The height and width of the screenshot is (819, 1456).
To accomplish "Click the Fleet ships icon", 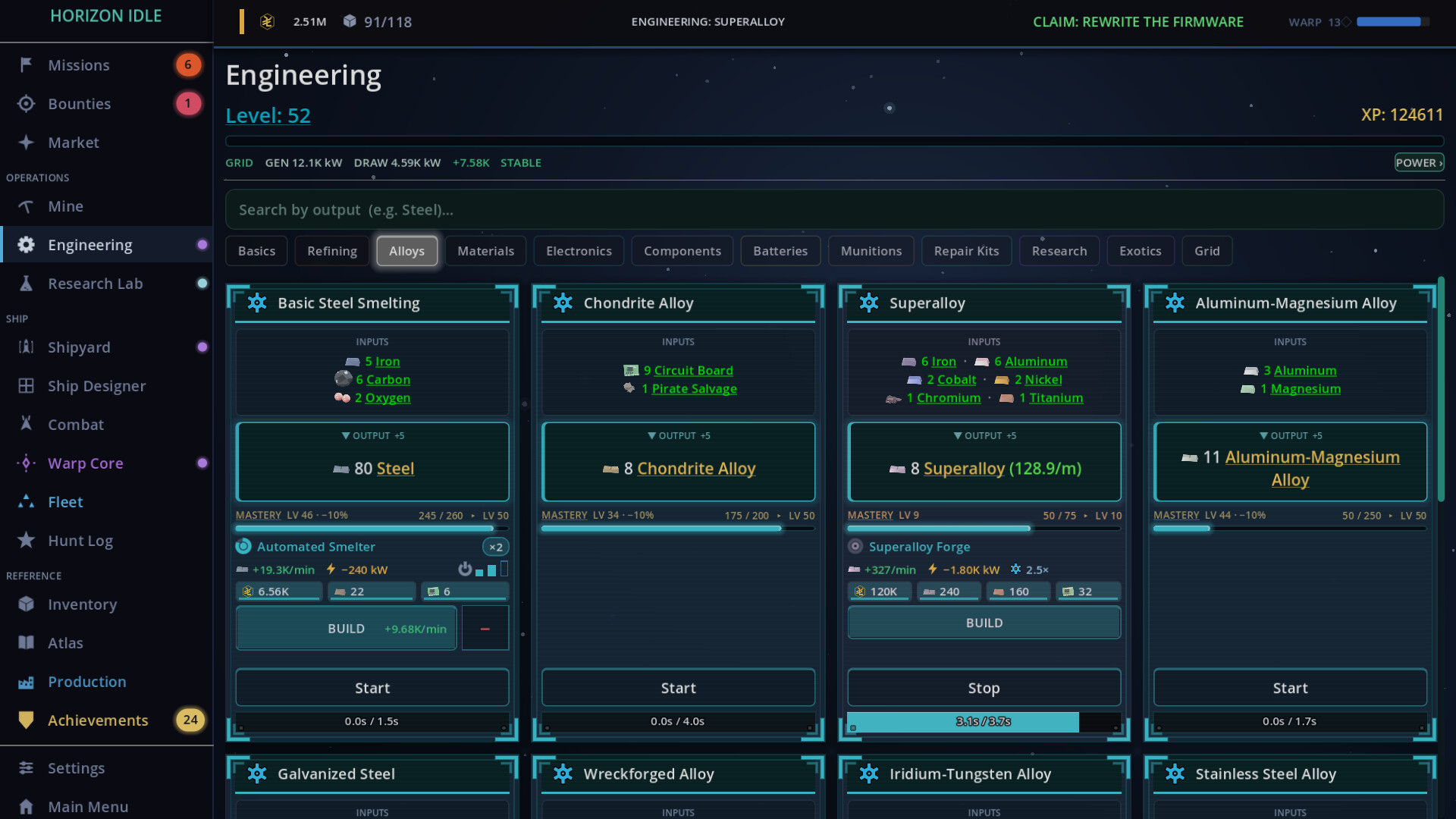I will point(26,502).
